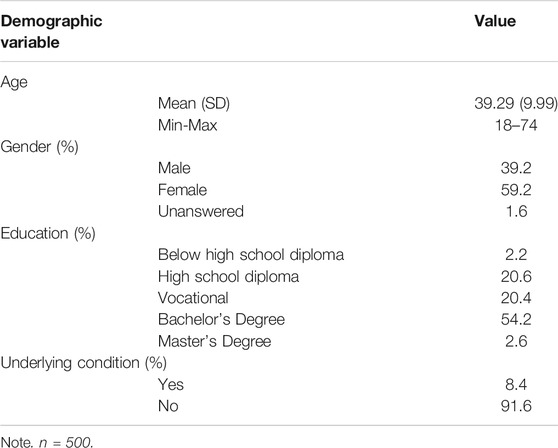Click the Underlying condition (%) heading
Viewport: 558px width, 448px height.
pyautogui.click(x=84, y=363)
